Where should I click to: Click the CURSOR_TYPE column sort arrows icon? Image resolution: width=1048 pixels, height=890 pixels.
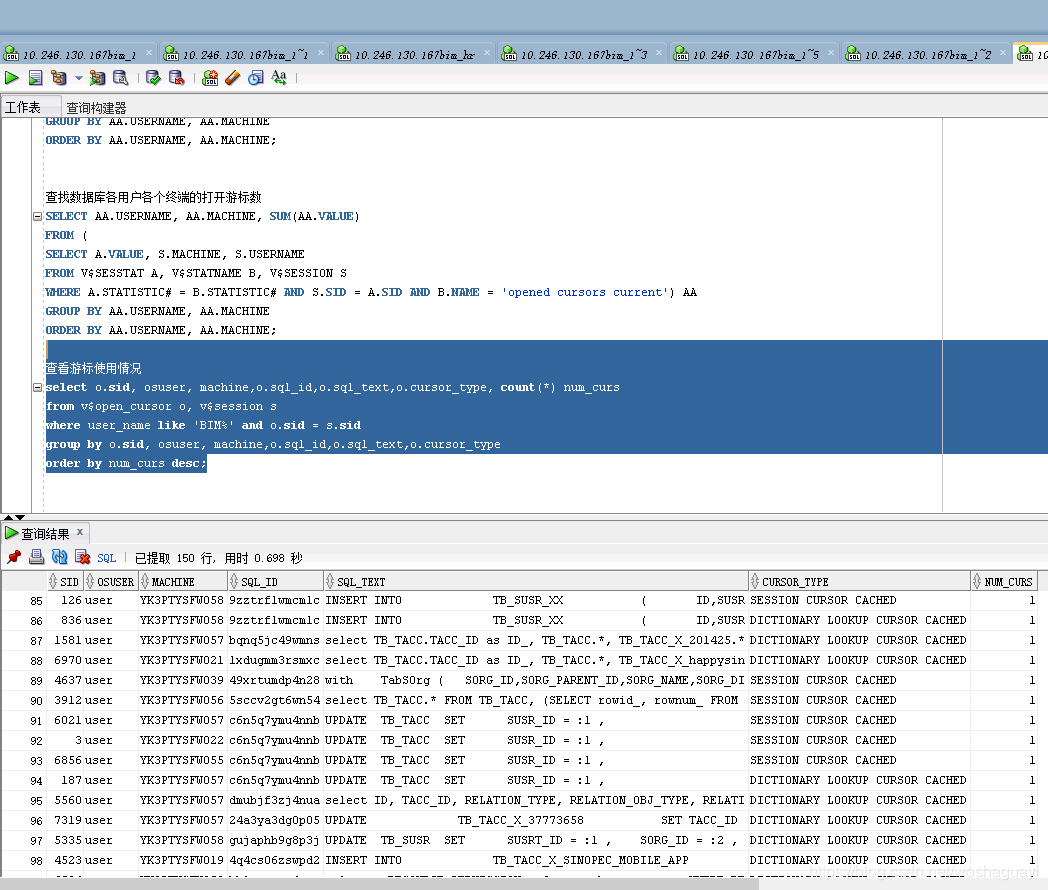pyautogui.click(x=755, y=581)
